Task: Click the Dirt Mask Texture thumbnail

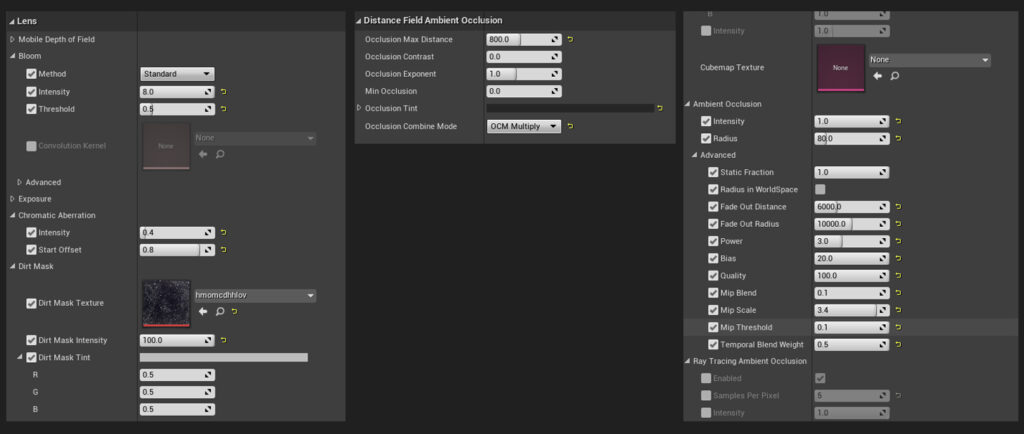Action: [x=166, y=303]
